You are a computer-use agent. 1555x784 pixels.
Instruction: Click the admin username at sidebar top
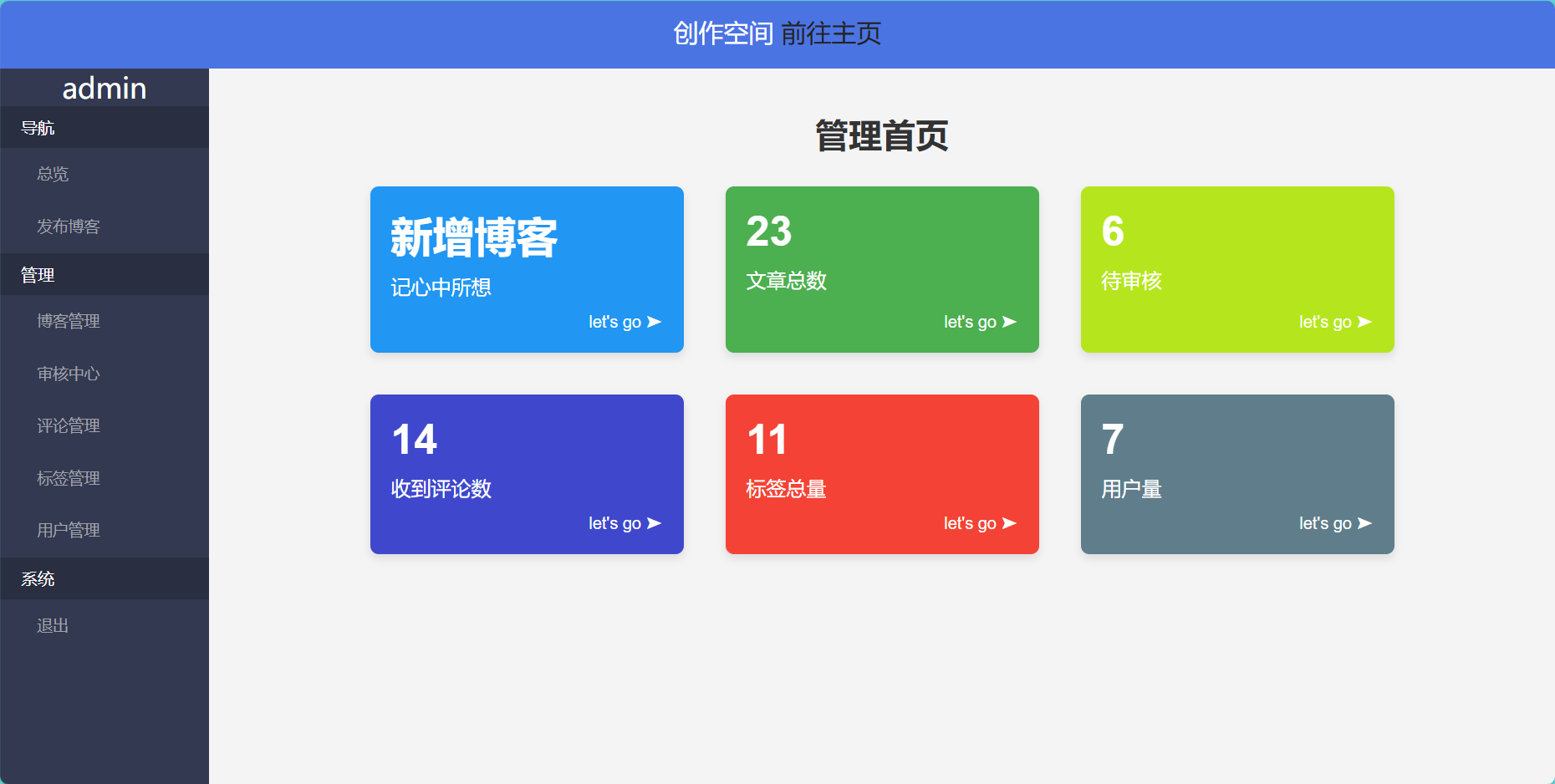[x=105, y=88]
